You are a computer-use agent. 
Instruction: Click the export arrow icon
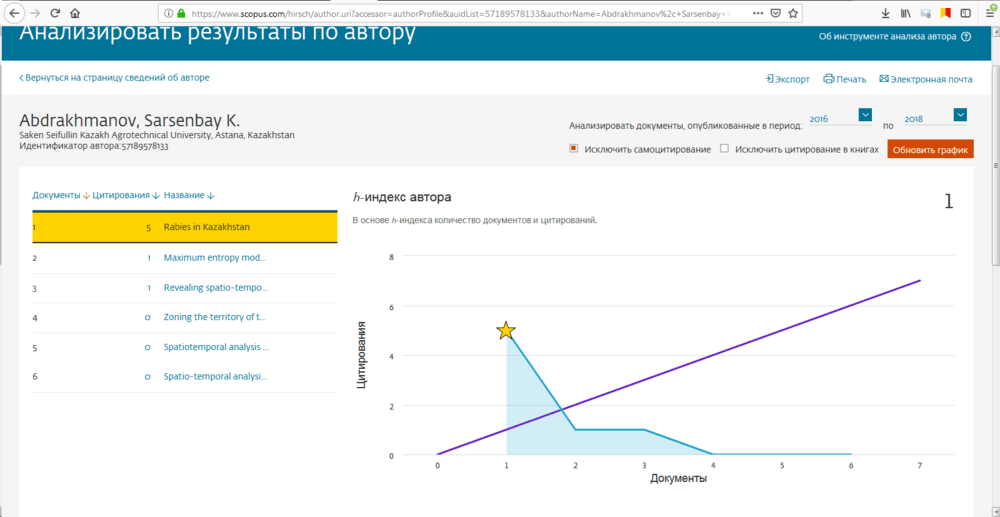pyautogui.click(x=769, y=79)
